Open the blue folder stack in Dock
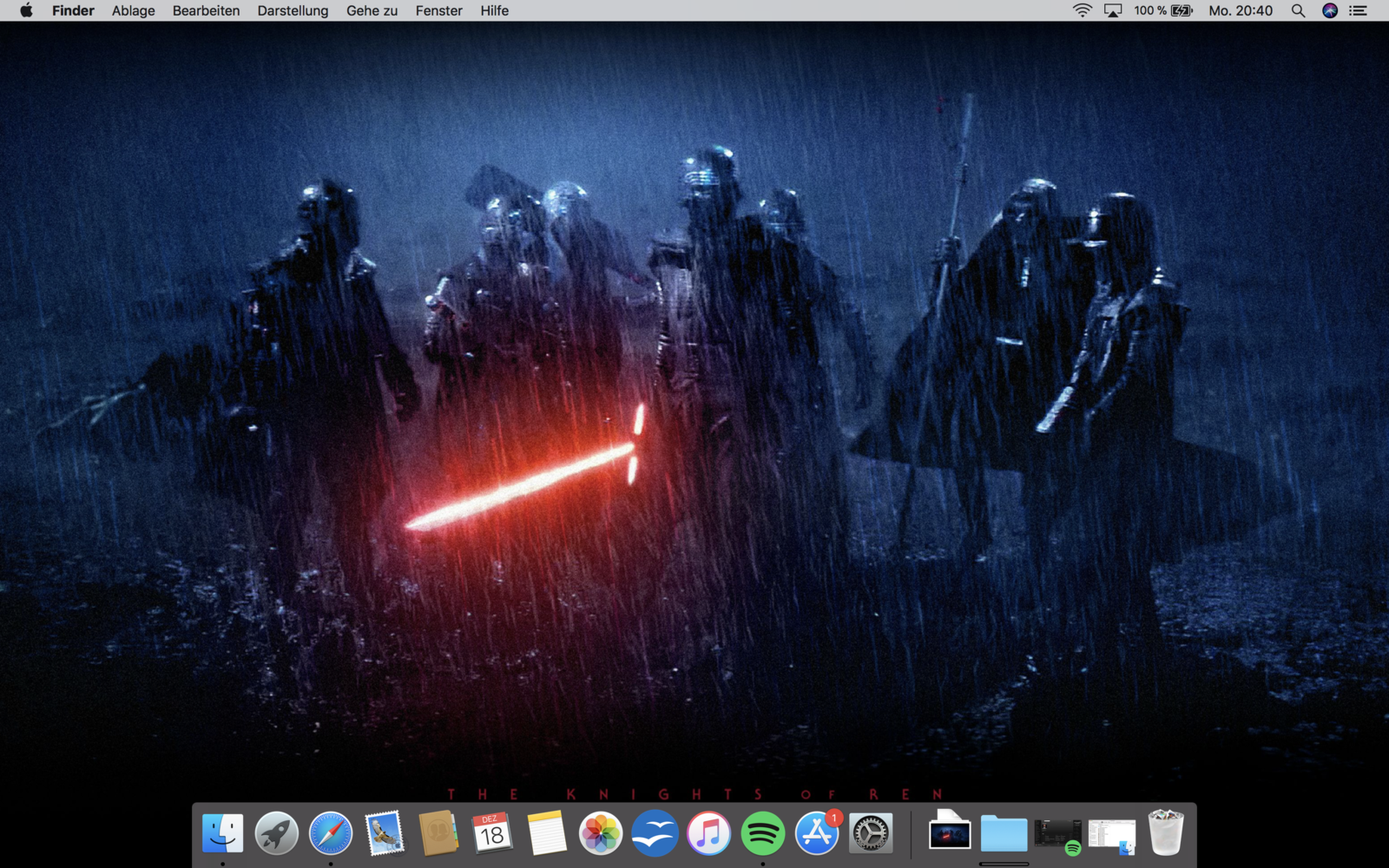 [x=1004, y=833]
